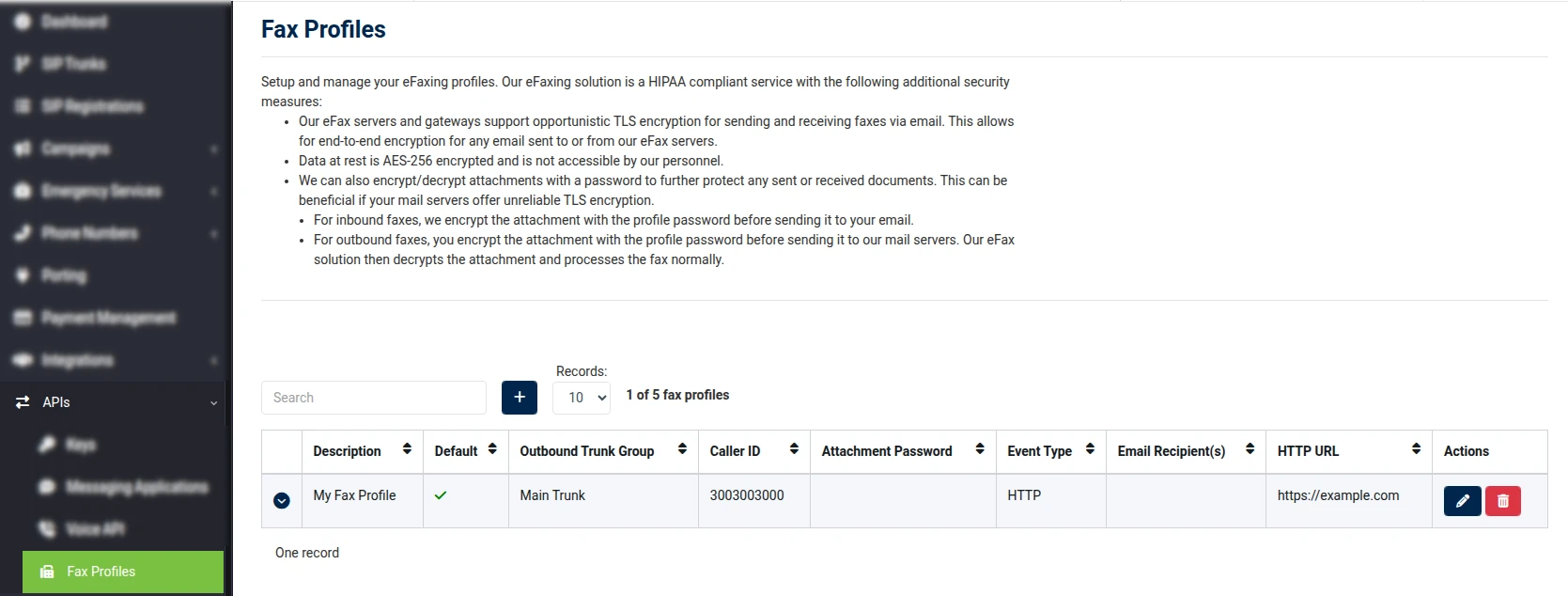The height and width of the screenshot is (596, 1568).
Task: Click the Integrations sidebar icon
Action: (23, 359)
